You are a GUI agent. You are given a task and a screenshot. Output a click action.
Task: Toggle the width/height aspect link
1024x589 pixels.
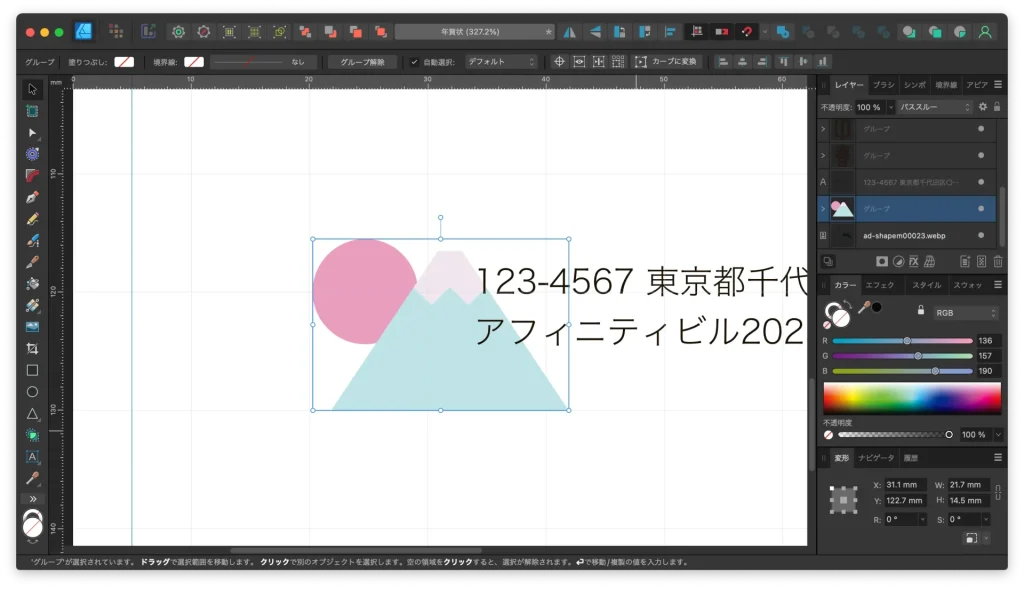point(998,492)
